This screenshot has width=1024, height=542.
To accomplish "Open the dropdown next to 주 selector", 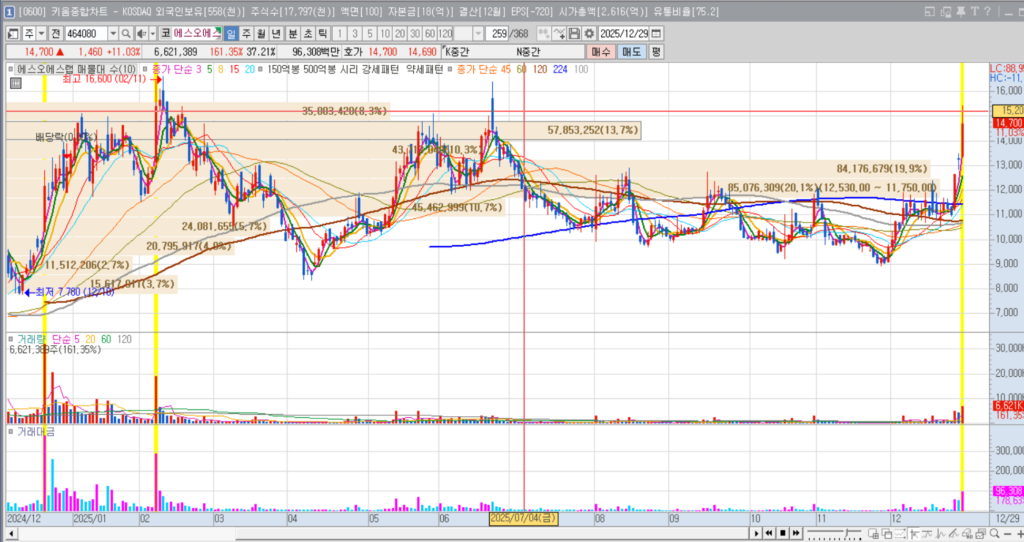I will 41,33.
